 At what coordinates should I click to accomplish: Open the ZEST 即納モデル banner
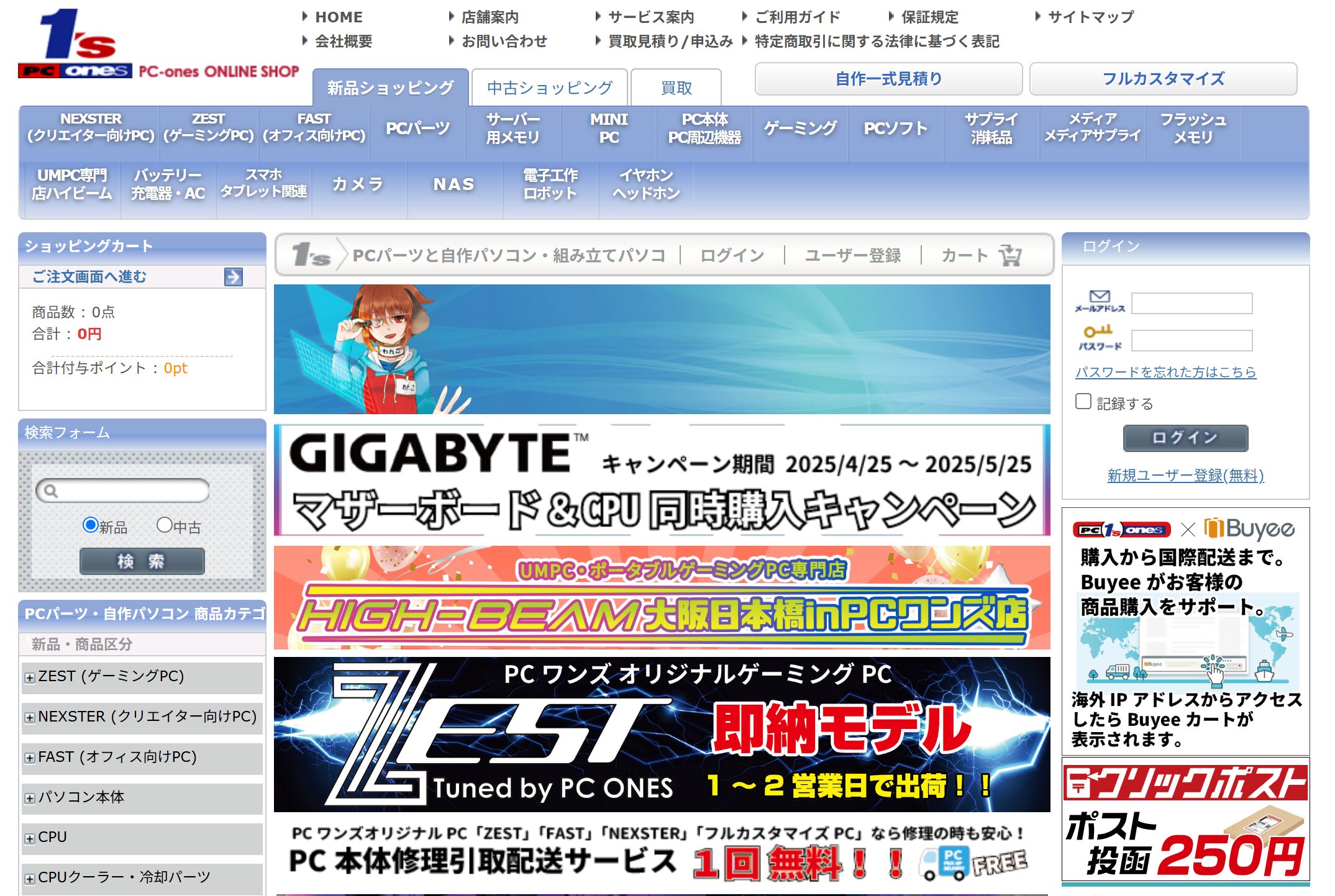coord(662,735)
